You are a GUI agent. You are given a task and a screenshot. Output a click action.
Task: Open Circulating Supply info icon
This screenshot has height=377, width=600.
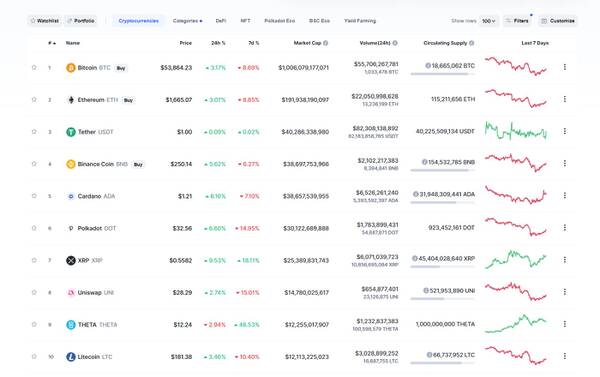[x=472, y=43]
